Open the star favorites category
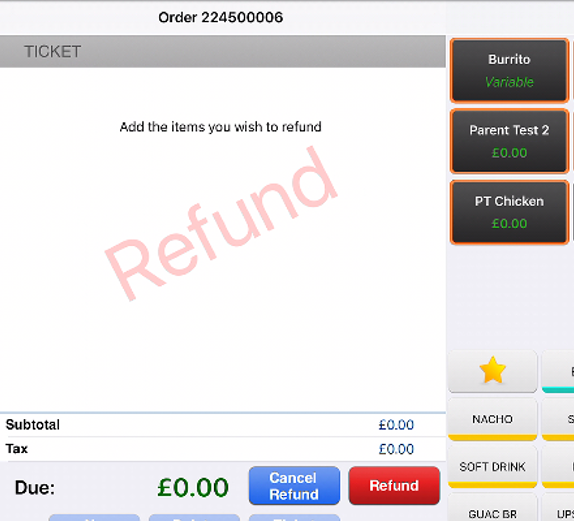Viewport: 574px width, 521px height. click(492, 371)
